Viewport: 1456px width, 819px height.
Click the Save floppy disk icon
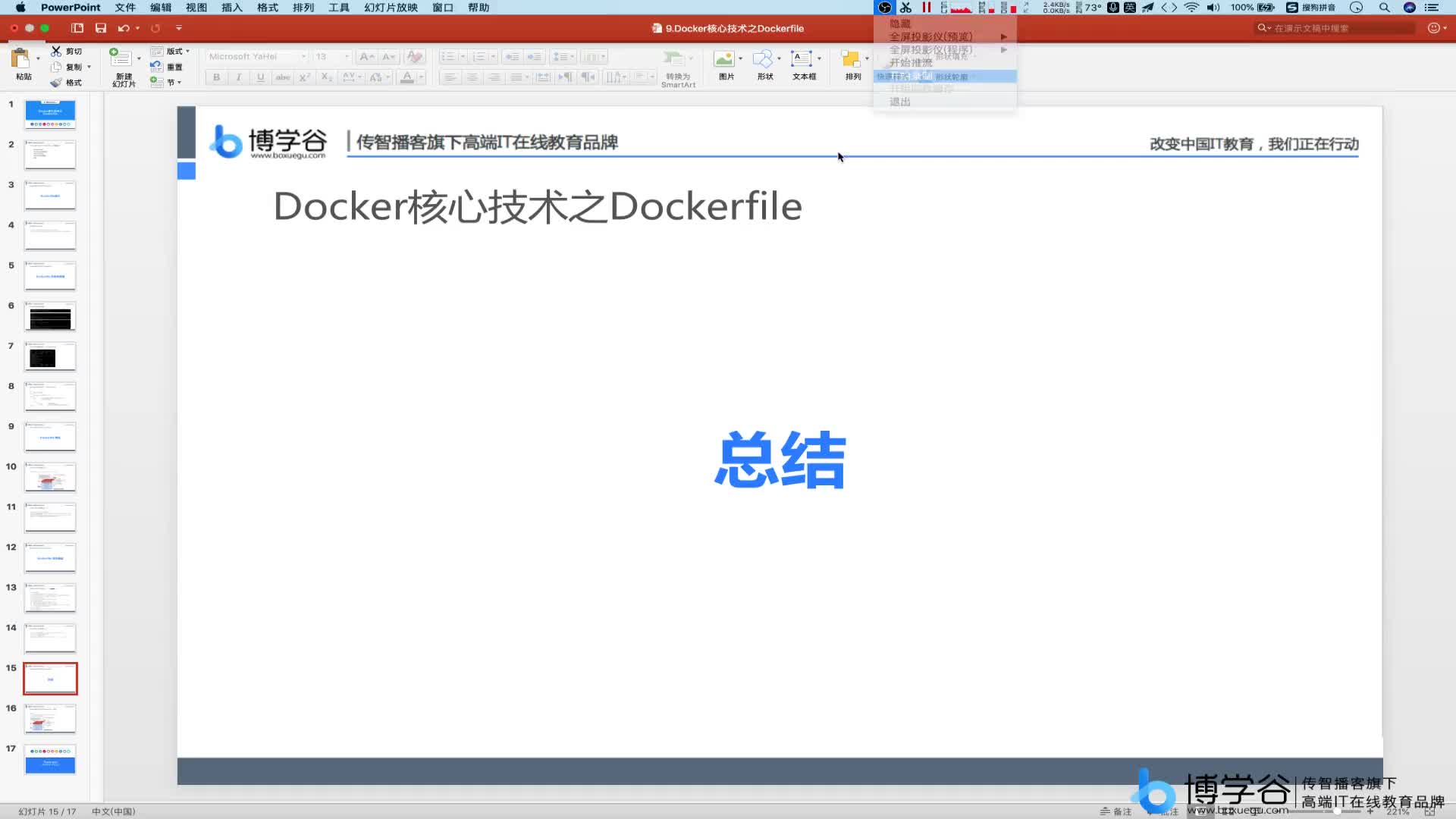(x=101, y=28)
